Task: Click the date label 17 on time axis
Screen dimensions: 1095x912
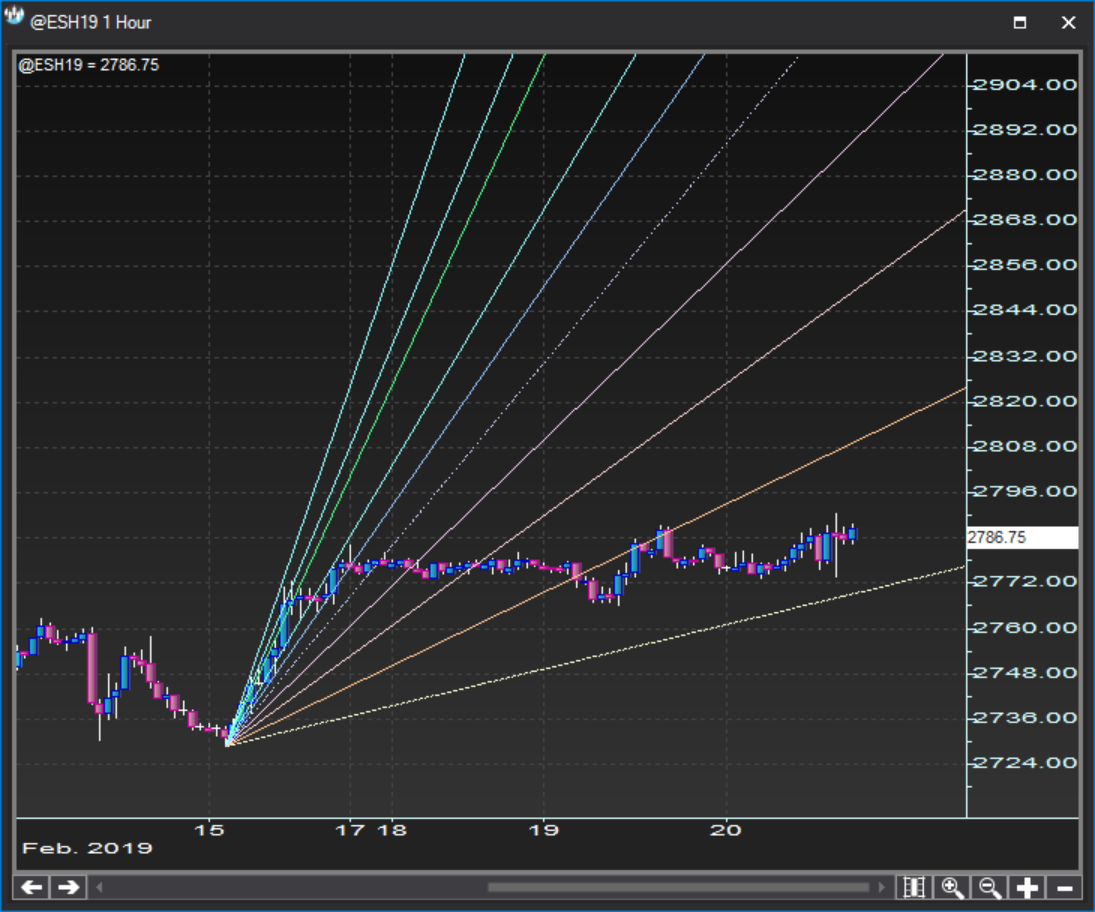Action: pos(350,830)
